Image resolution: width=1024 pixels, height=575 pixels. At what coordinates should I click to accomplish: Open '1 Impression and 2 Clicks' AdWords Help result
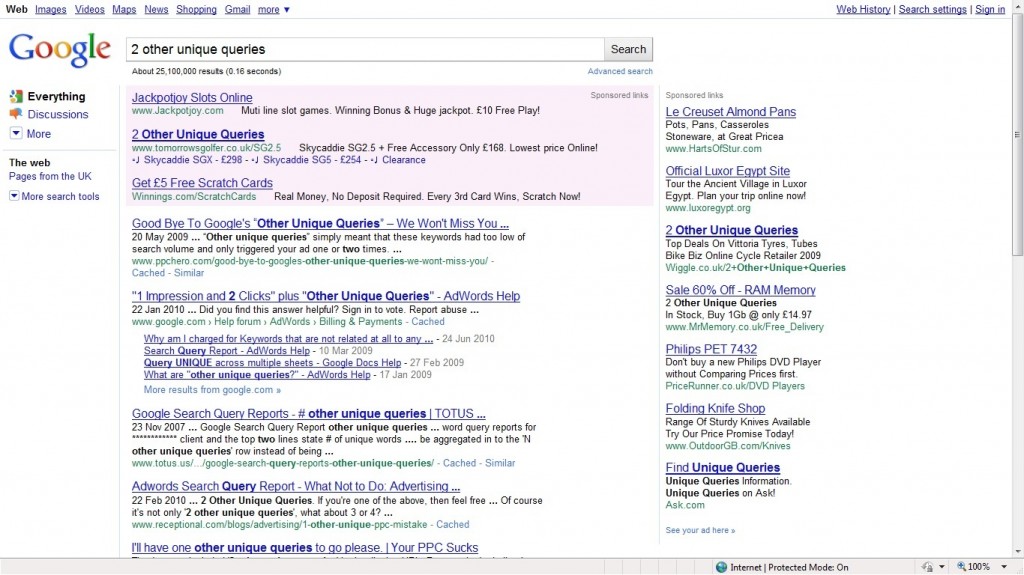coord(326,296)
